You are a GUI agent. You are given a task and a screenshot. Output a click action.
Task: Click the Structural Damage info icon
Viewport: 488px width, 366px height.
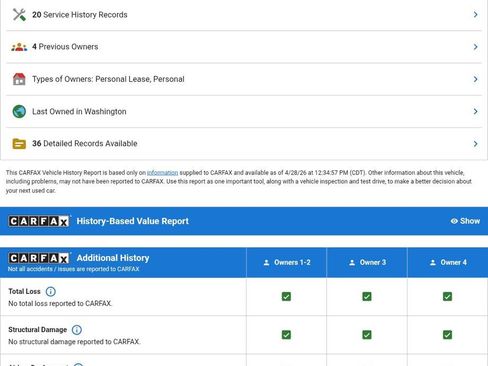click(x=77, y=330)
